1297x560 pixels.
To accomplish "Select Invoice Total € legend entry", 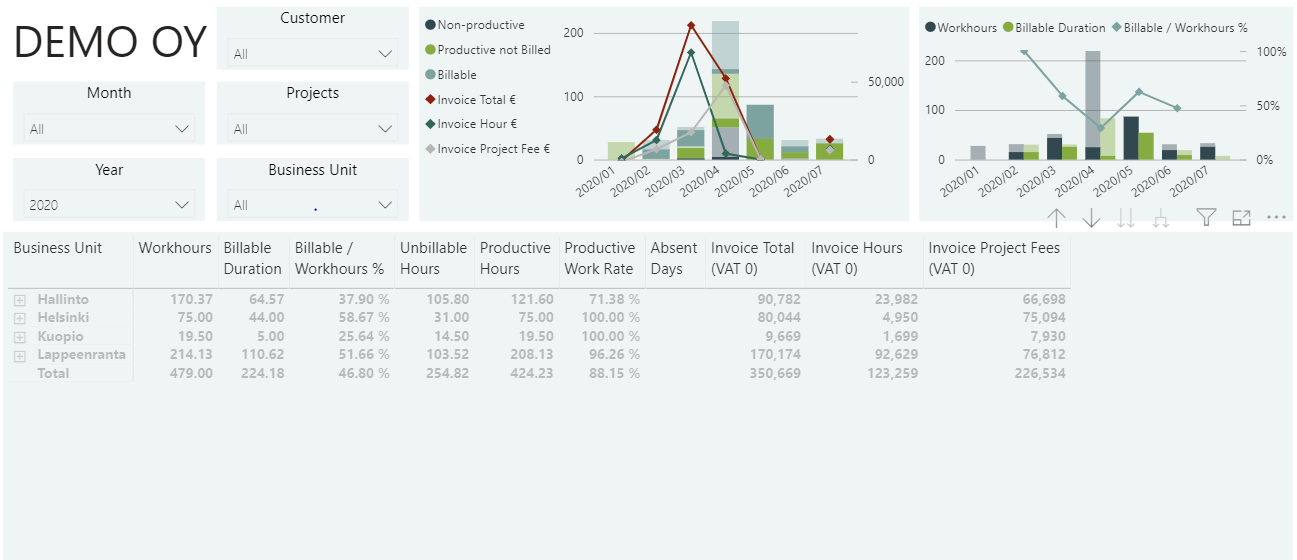I will pyautogui.click(x=476, y=100).
